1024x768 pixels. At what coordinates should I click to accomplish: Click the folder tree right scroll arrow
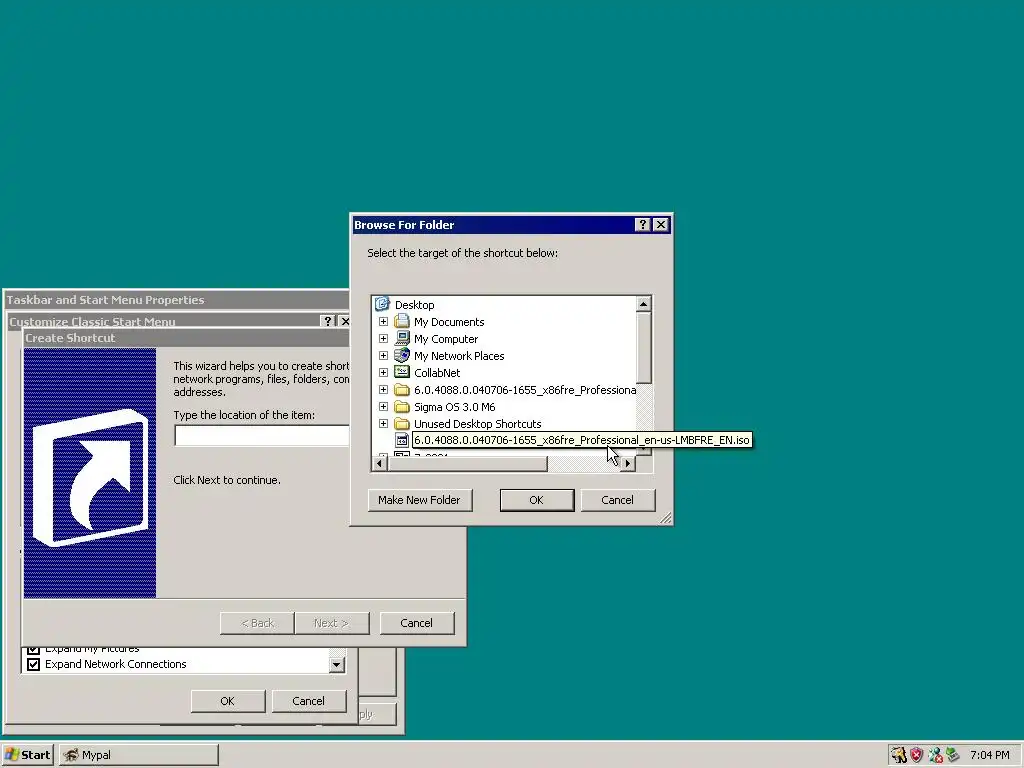click(x=628, y=464)
